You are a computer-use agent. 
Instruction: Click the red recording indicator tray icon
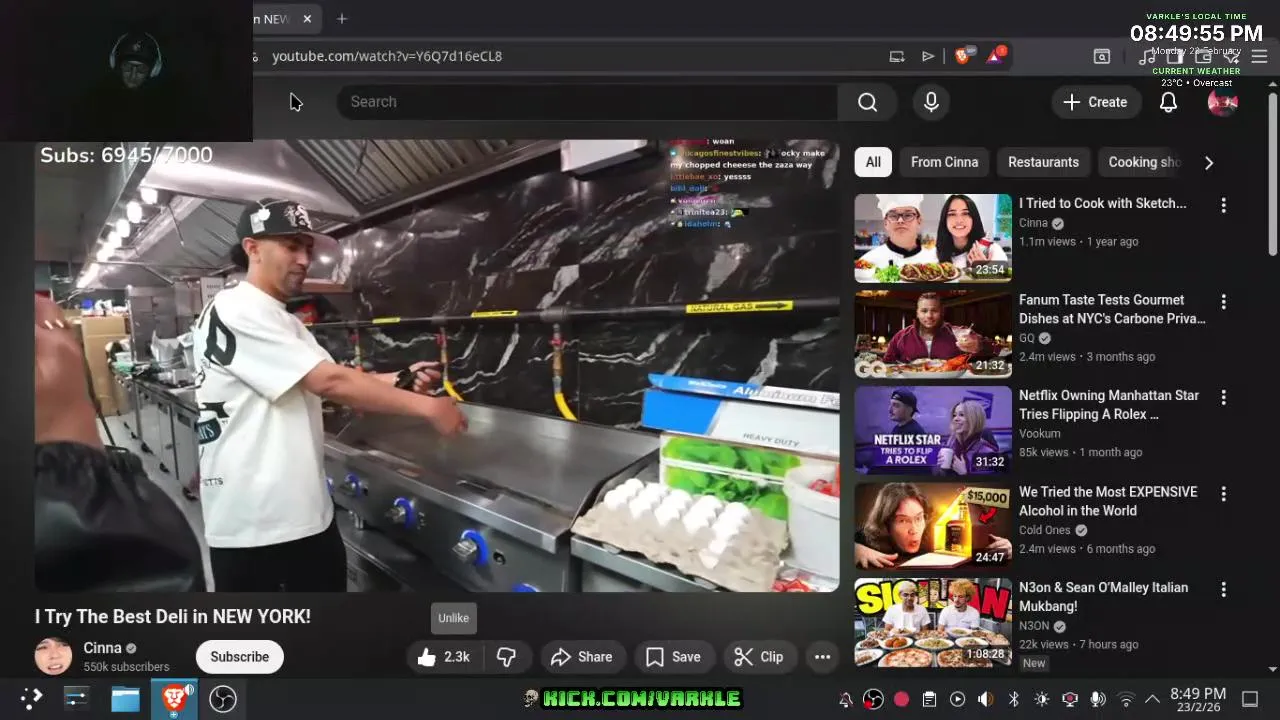pyautogui.click(x=901, y=699)
